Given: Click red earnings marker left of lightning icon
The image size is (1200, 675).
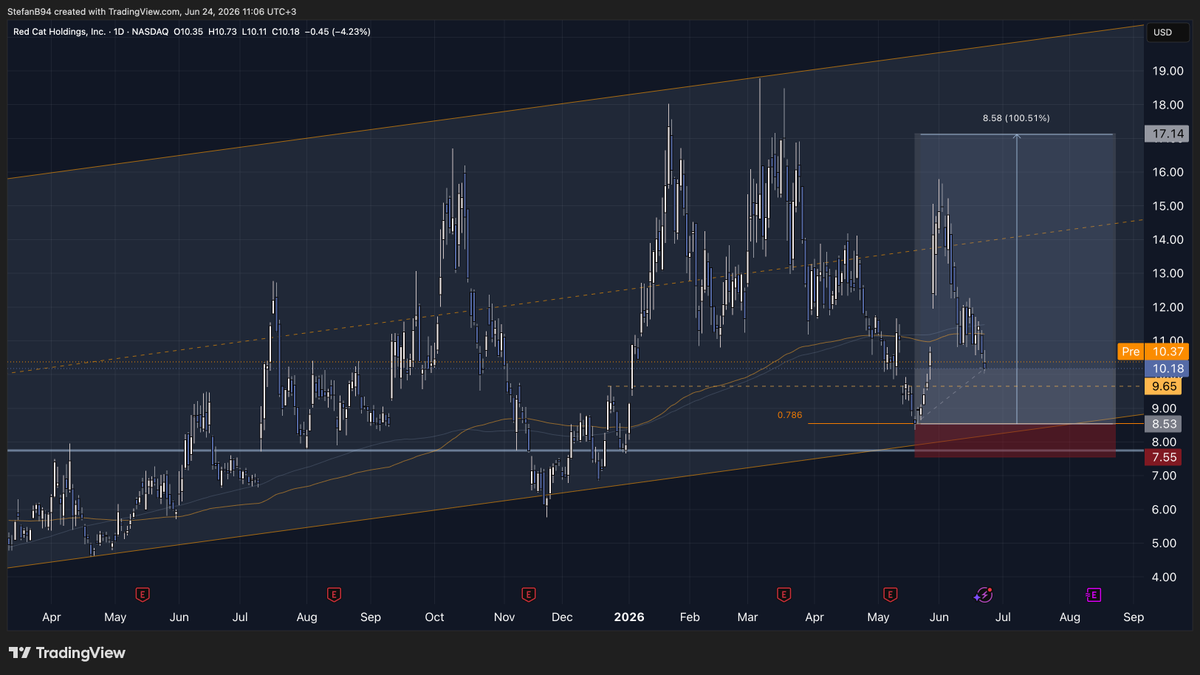Looking at the screenshot, I should 890,594.
